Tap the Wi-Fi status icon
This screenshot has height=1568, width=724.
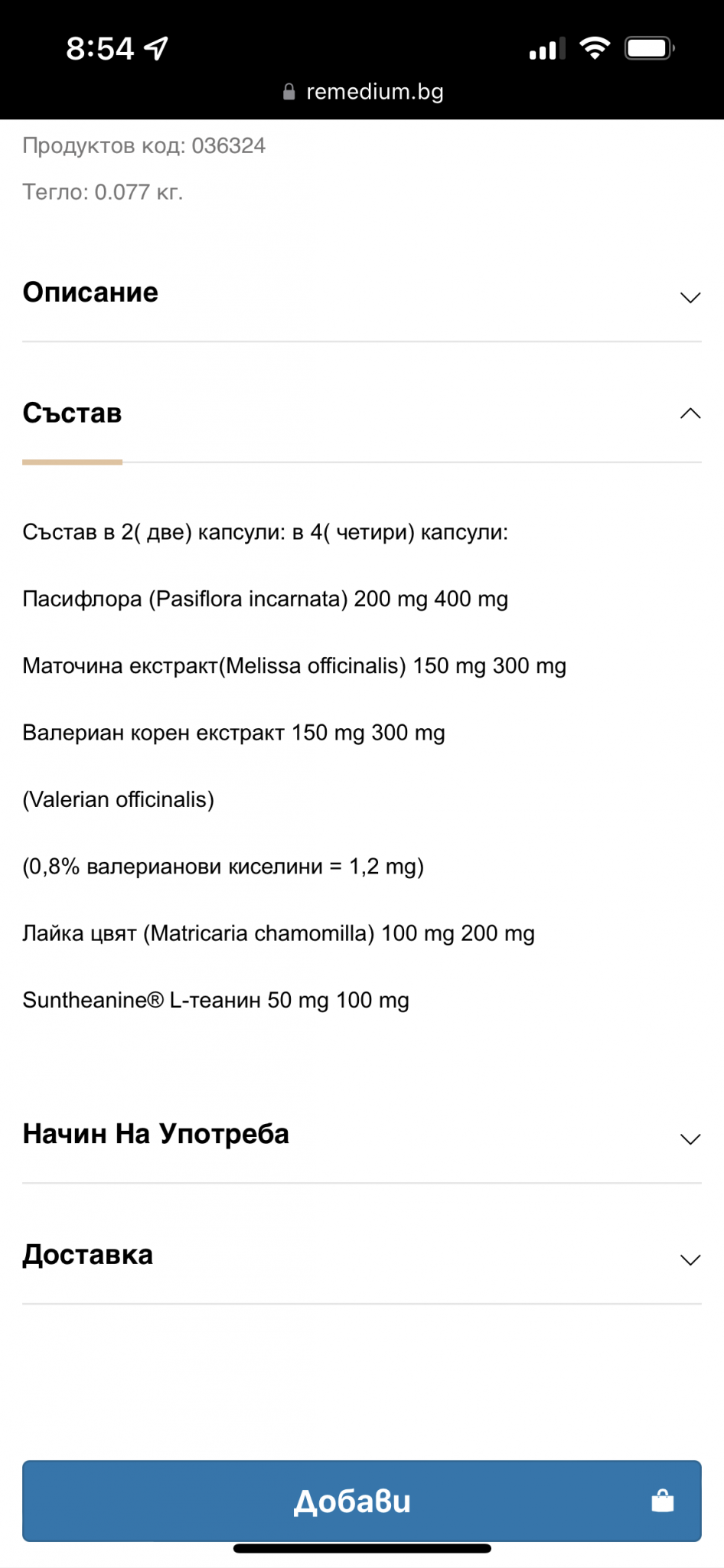point(595,47)
